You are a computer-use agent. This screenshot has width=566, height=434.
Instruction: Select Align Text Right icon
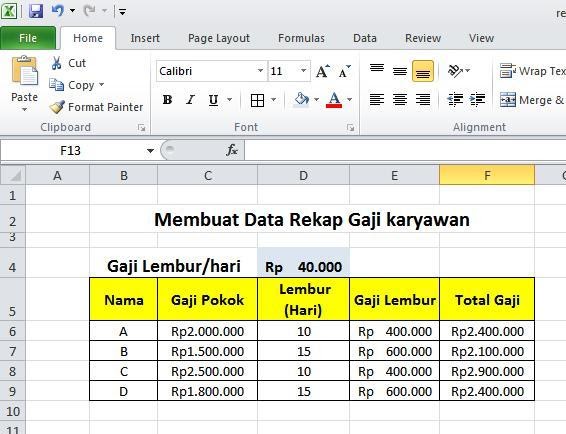[423, 99]
